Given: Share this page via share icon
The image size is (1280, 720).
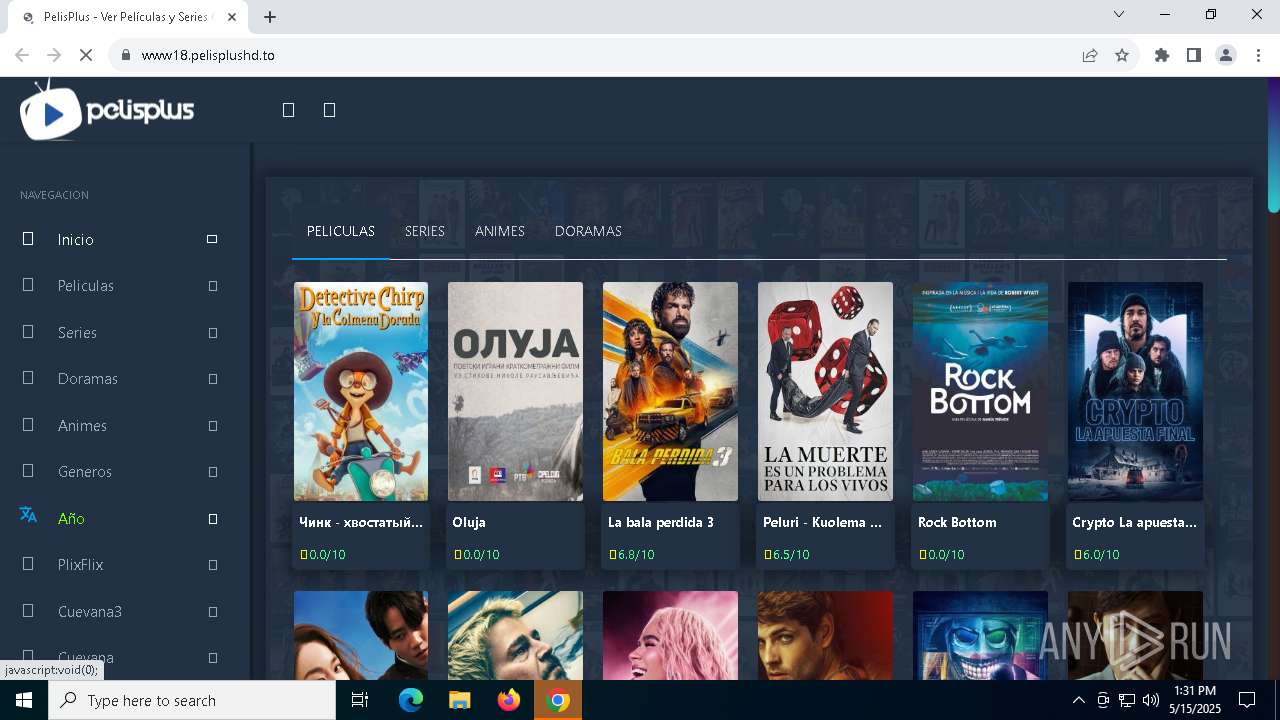Looking at the screenshot, I should [x=1090, y=55].
